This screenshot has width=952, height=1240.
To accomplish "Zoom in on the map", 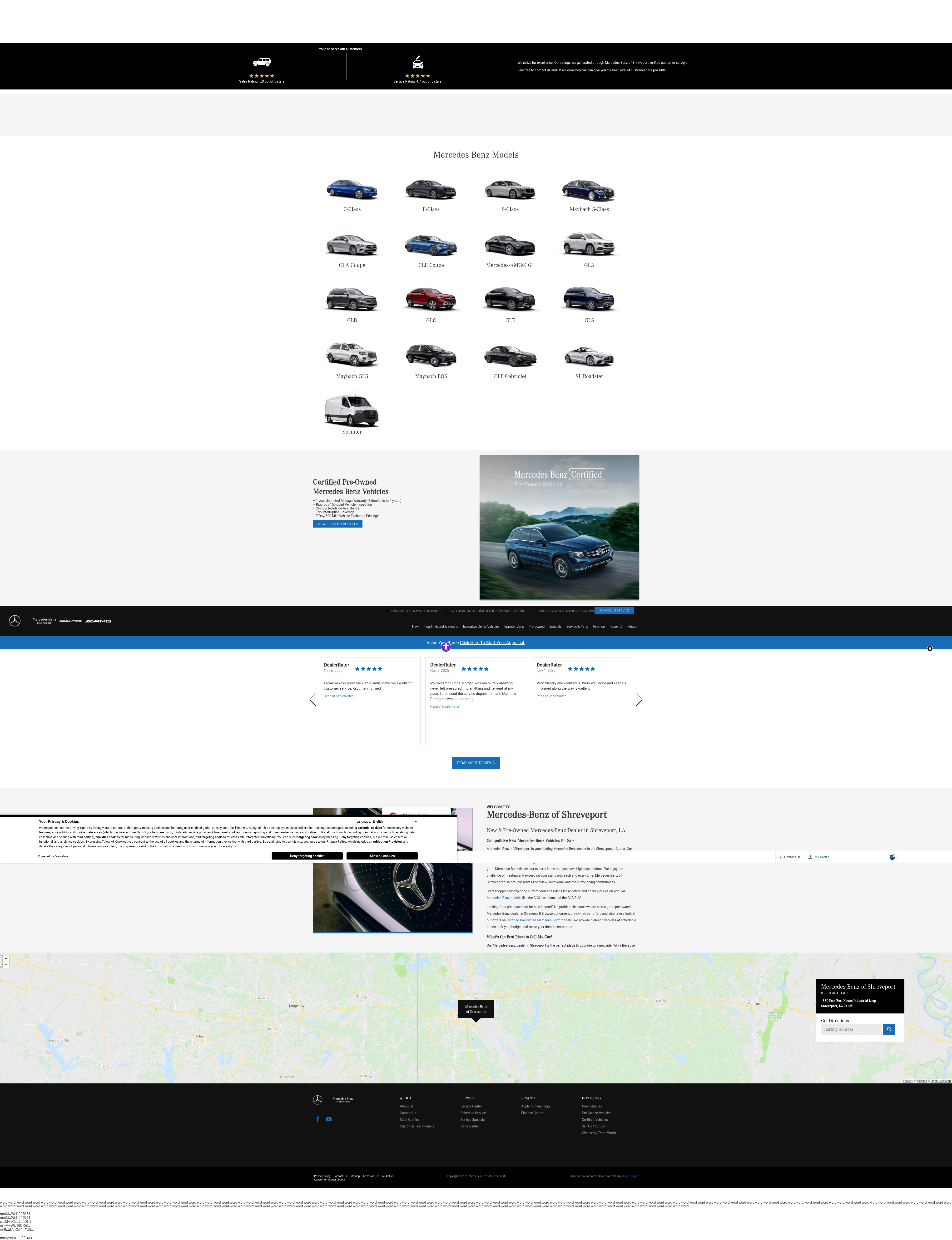I will (x=6, y=958).
